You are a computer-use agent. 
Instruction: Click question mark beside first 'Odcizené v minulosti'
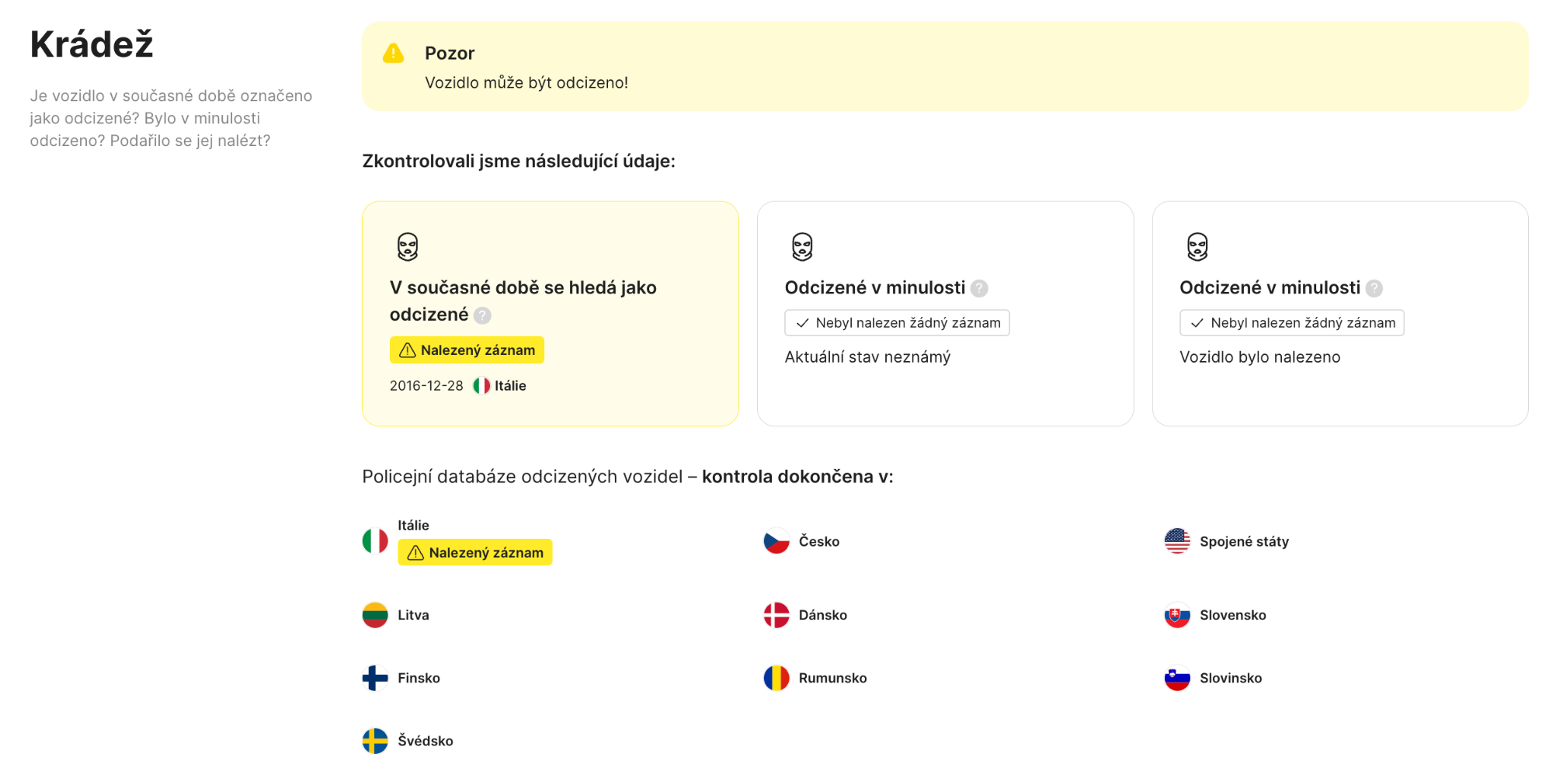pos(980,289)
